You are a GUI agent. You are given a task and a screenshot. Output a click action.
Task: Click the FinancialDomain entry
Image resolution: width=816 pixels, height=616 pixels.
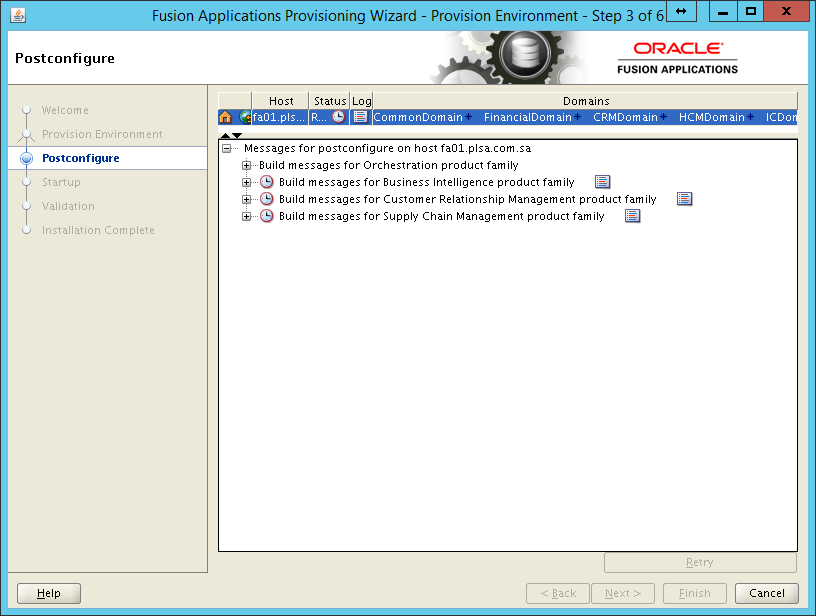528,117
